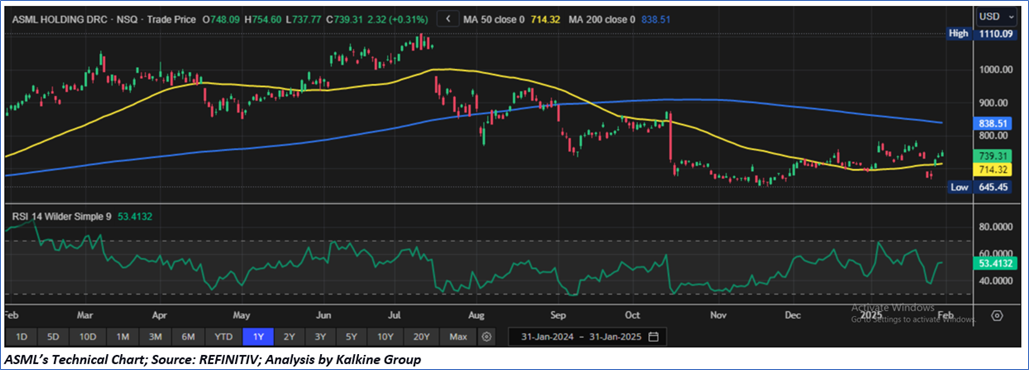Select the 3M time range
Viewport: 1029px width, 370px height.
pyautogui.click(x=156, y=337)
